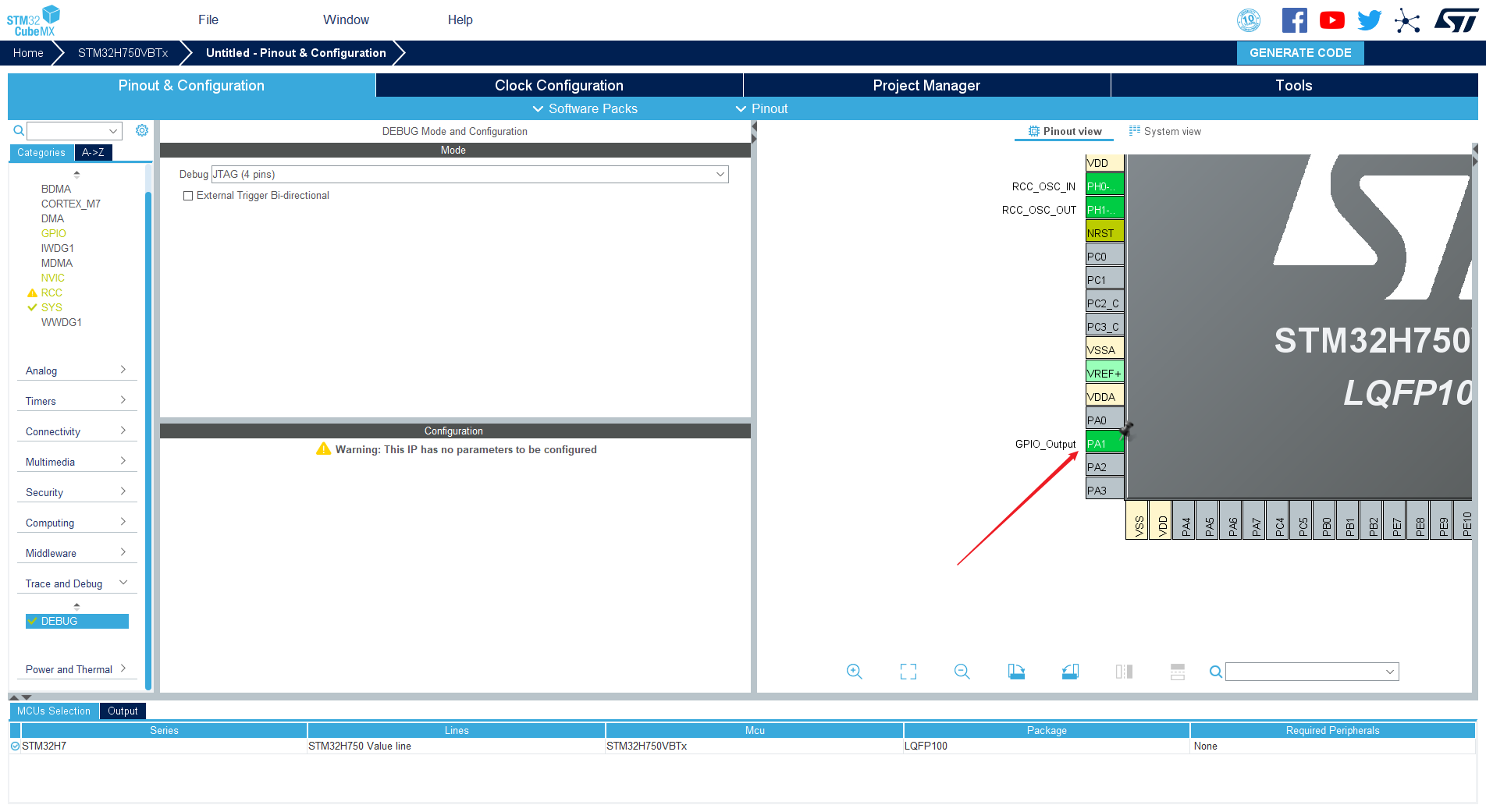1486x812 pixels.
Task: Collapse the Trace and Debug category
Action: point(76,583)
